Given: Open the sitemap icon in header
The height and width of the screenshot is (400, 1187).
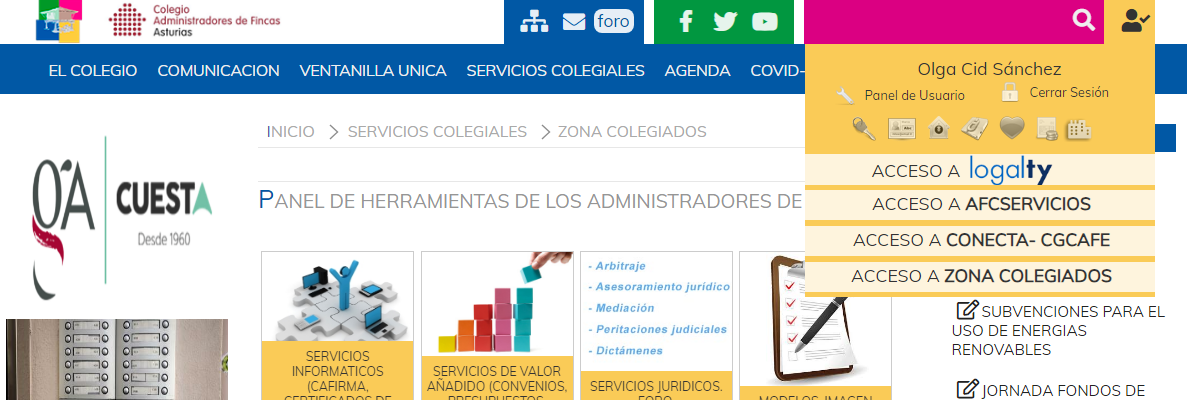Looking at the screenshot, I should pyautogui.click(x=534, y=22).
